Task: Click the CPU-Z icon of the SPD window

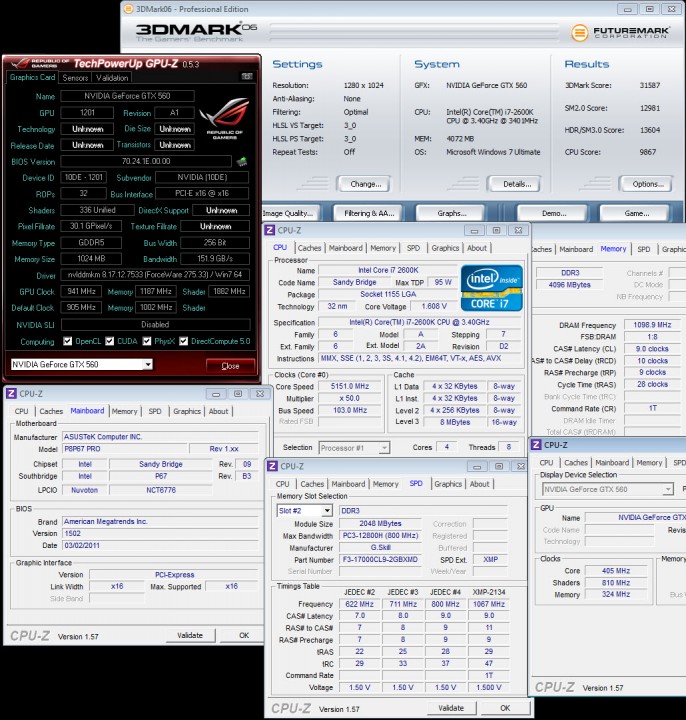Action: (x=272, y=466)
